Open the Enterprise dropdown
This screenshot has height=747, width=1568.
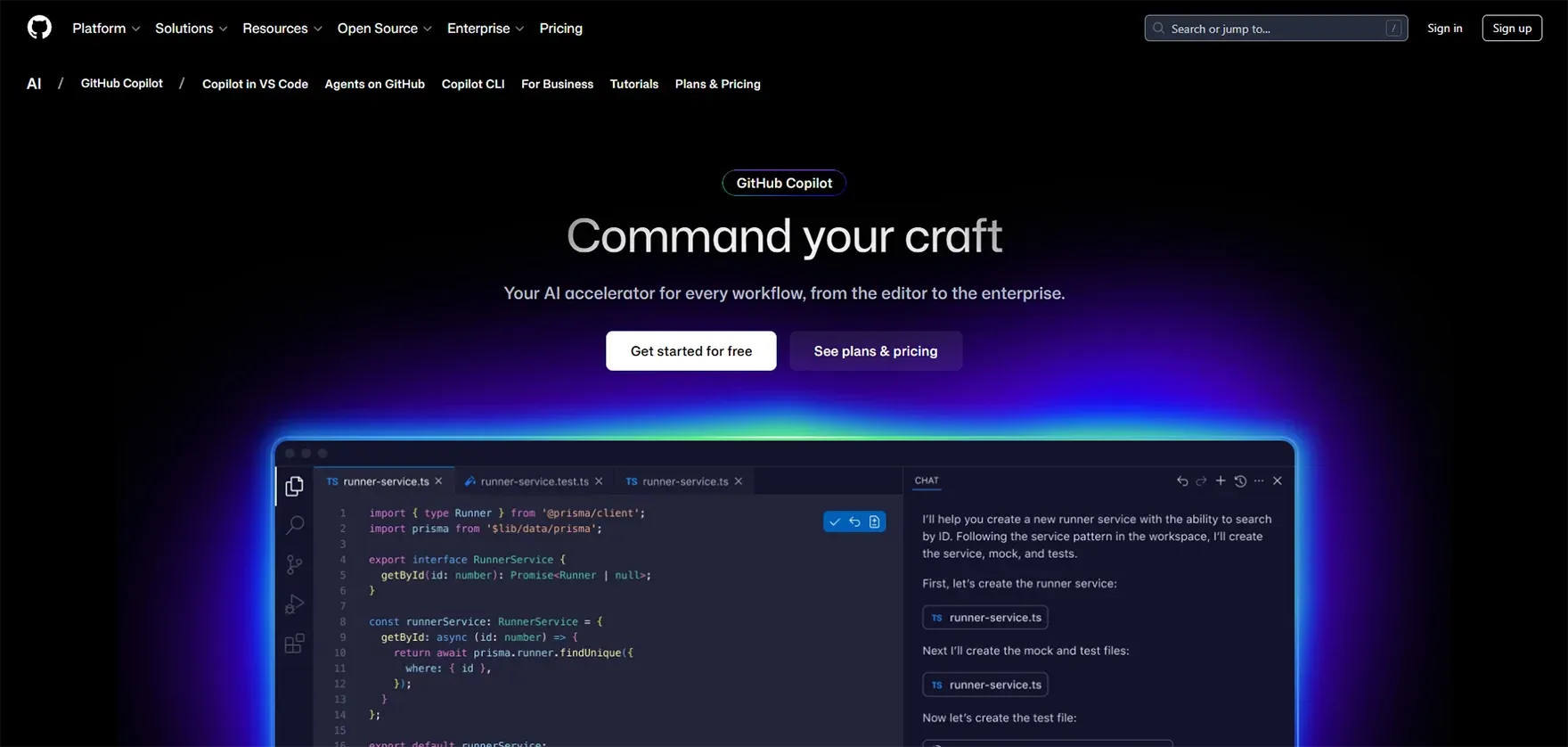tap(486, 29)
